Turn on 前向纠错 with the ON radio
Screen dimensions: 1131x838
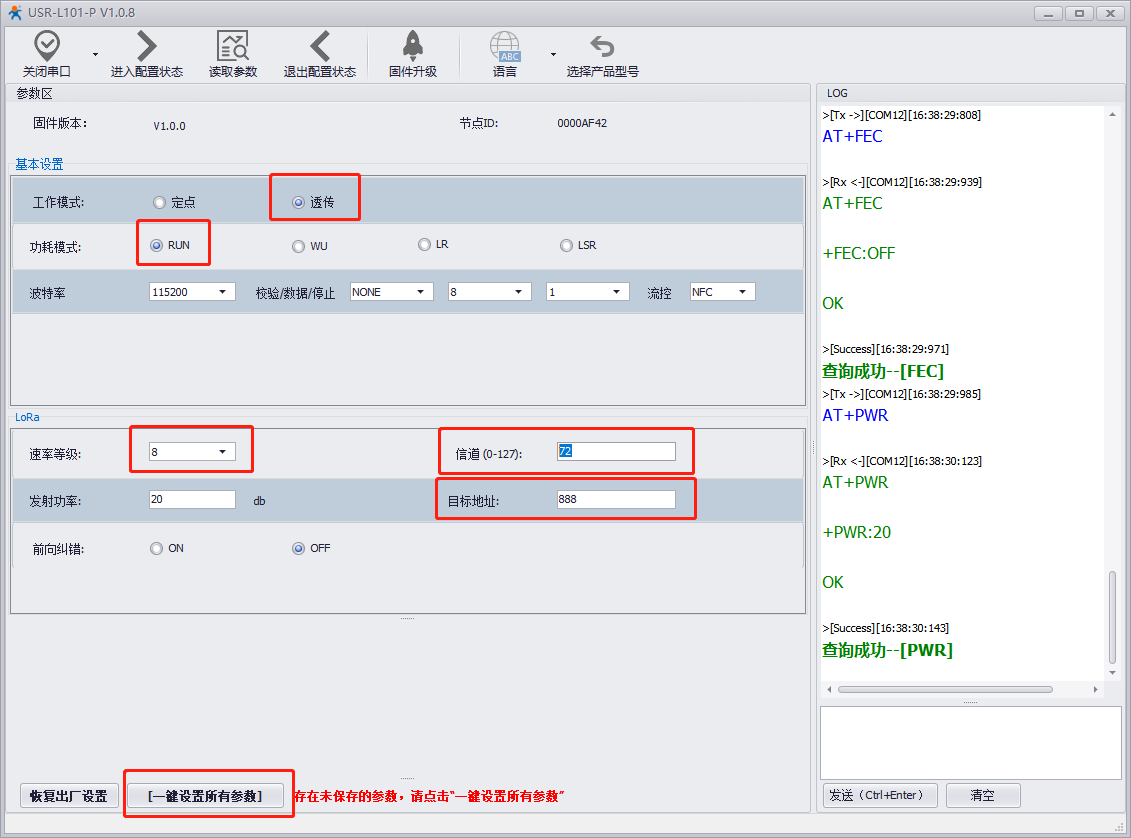[x=156, y=548]
